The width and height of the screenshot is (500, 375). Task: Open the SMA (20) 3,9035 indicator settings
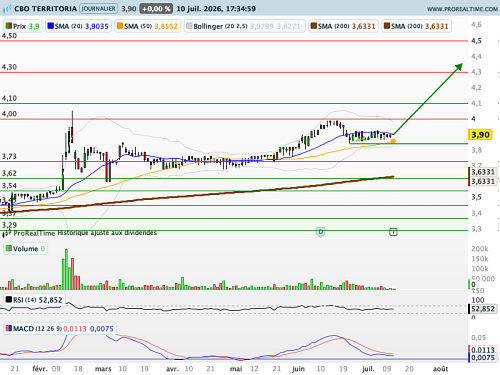(78, 26)
